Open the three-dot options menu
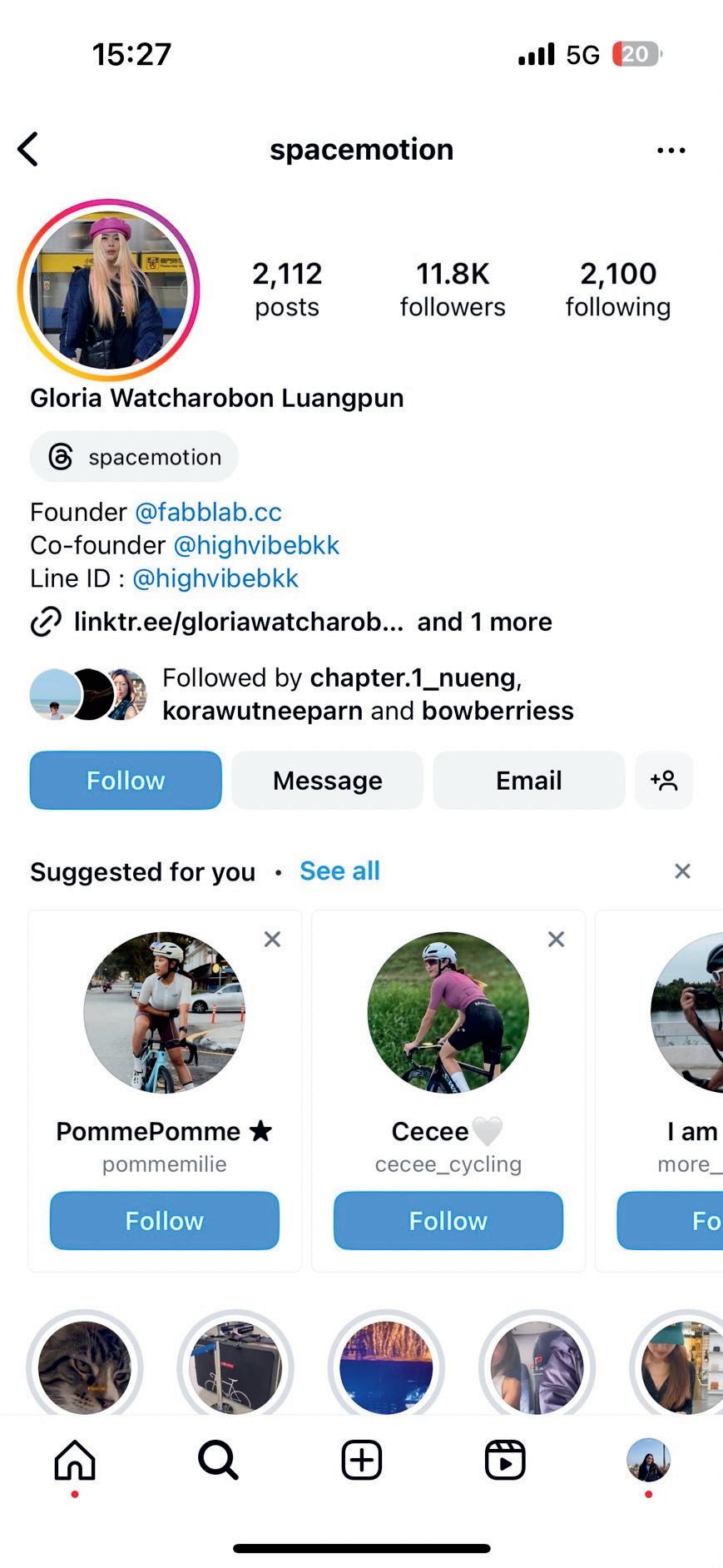 tap(671, 151)
